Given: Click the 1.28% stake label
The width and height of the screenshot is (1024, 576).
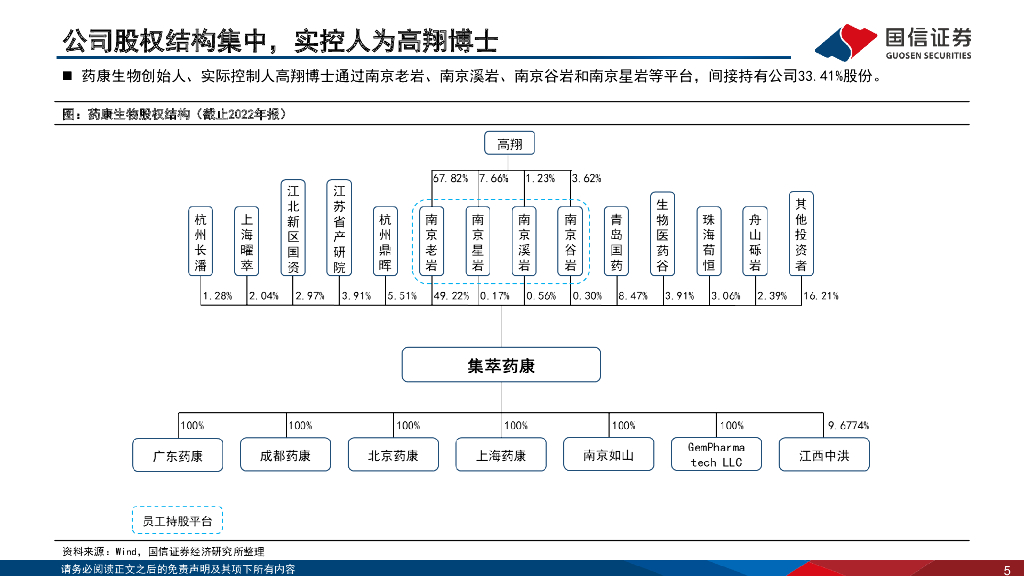Looking at the screenshot, I should [x=217, y=296].
